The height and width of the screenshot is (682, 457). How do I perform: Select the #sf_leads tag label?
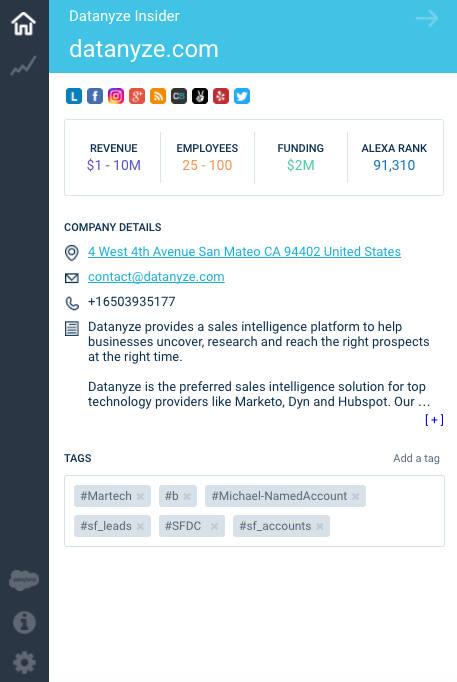106,526
